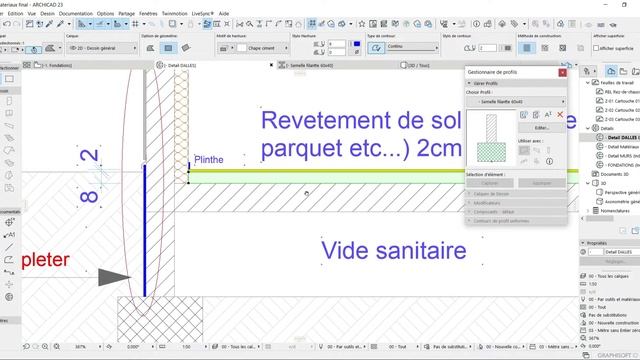Collapse the Feuilles de travail tree node

tap(588, 82)
